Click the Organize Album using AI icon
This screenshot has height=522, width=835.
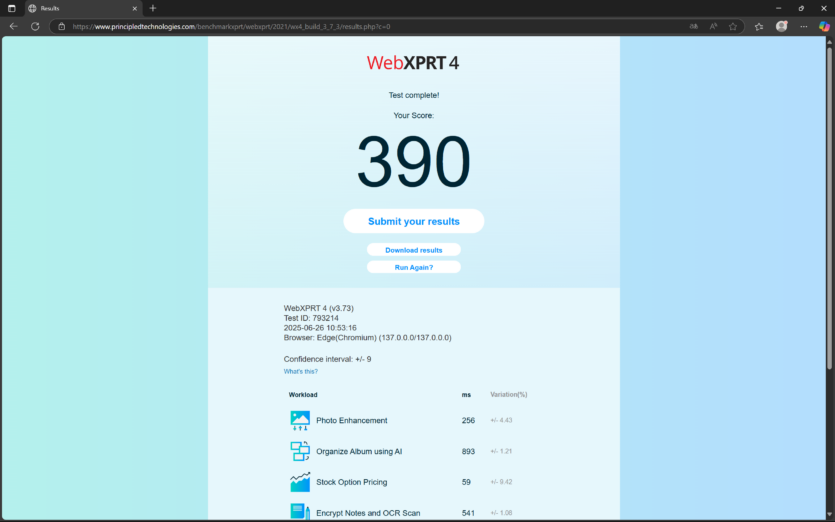point(300,451)
